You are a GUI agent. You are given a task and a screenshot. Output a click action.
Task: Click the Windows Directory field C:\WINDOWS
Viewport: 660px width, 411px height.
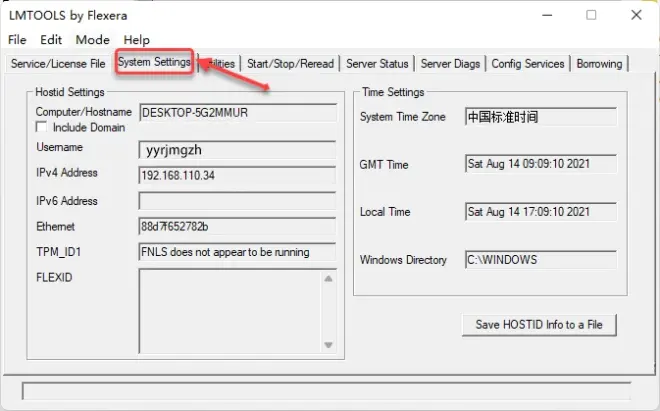[541, 260]
